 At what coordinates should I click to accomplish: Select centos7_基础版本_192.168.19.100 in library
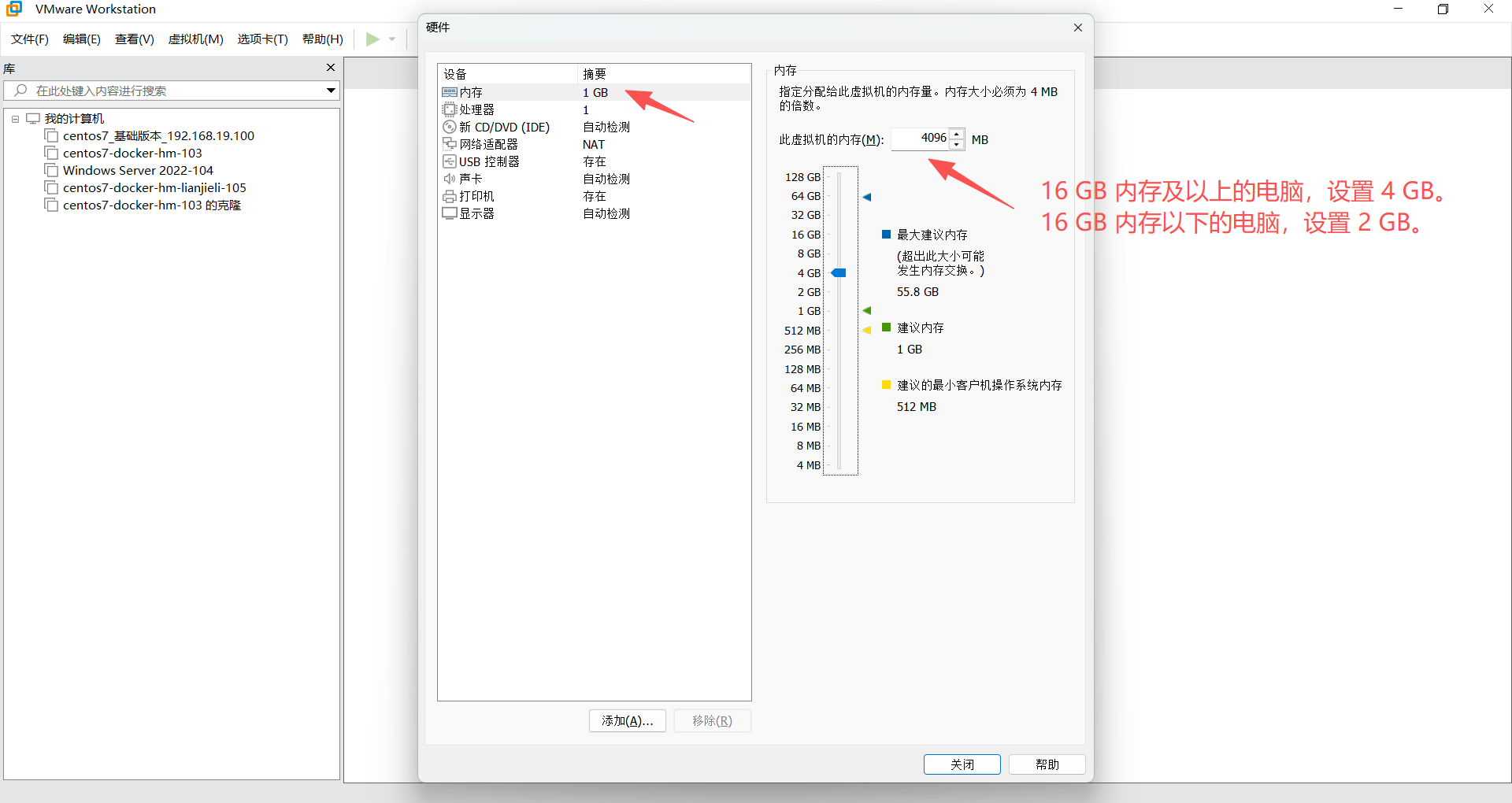pos(158,135)
